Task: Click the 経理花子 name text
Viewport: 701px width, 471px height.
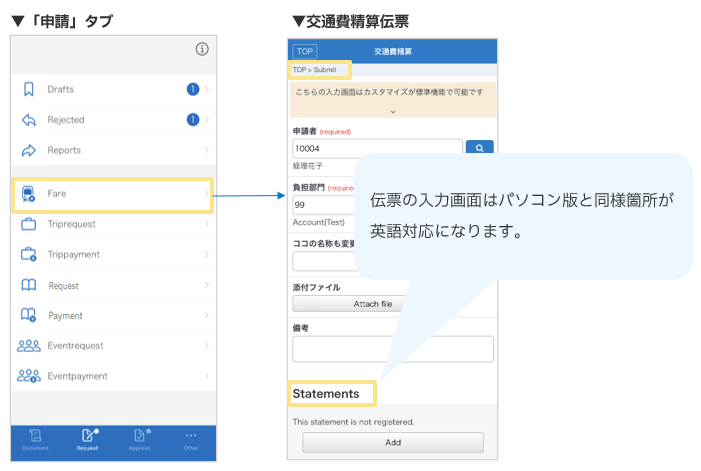Action: point(308,166)
